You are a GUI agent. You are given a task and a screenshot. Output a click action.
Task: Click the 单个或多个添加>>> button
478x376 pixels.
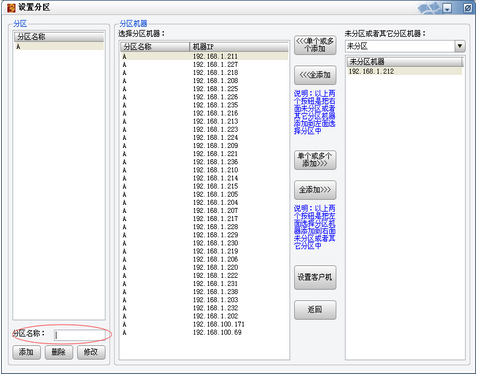tap(315, 160)
